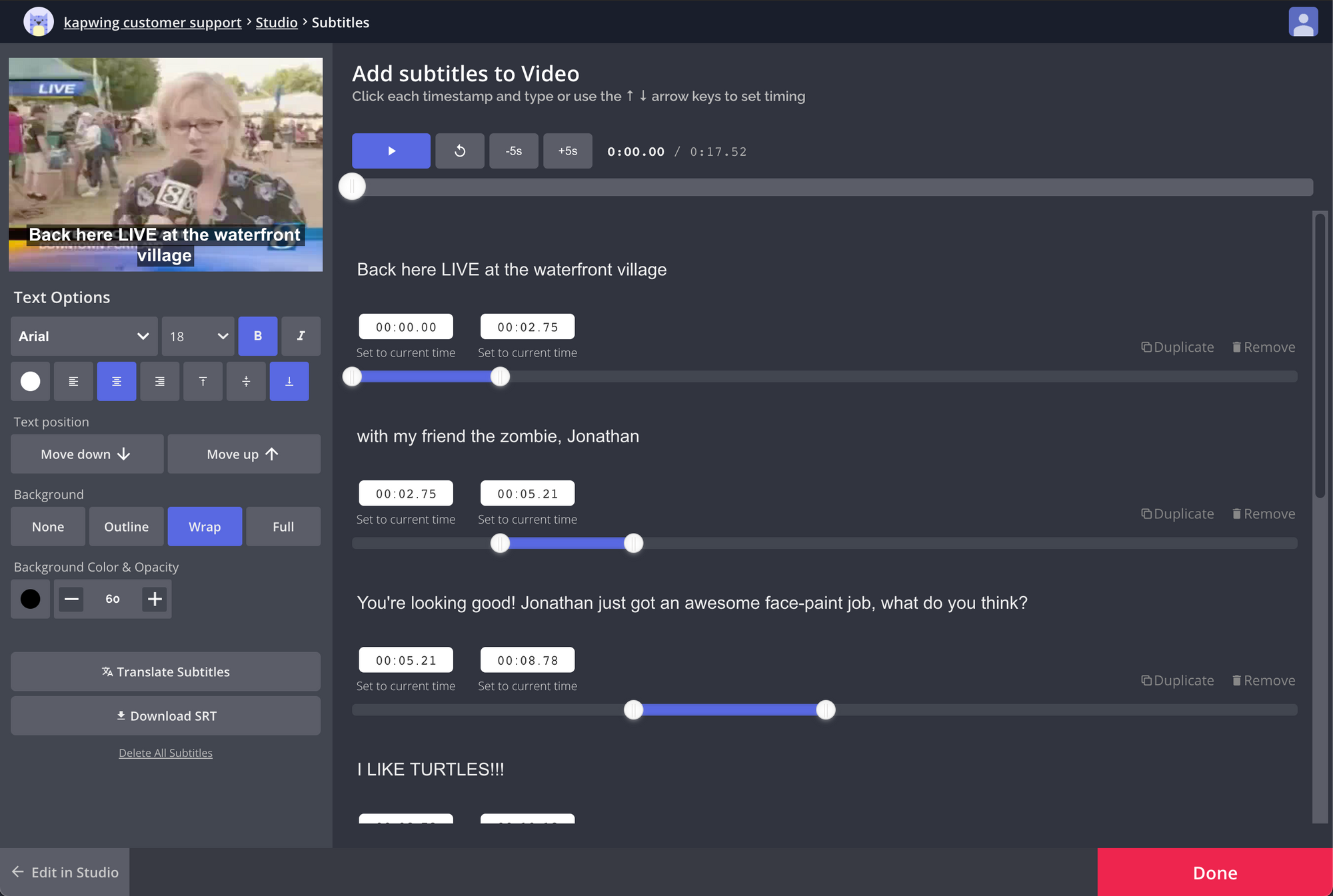This screenshot has height=896, width=1333.
Task: Open kapwing customer support workspace
Action: coord(152,22)
